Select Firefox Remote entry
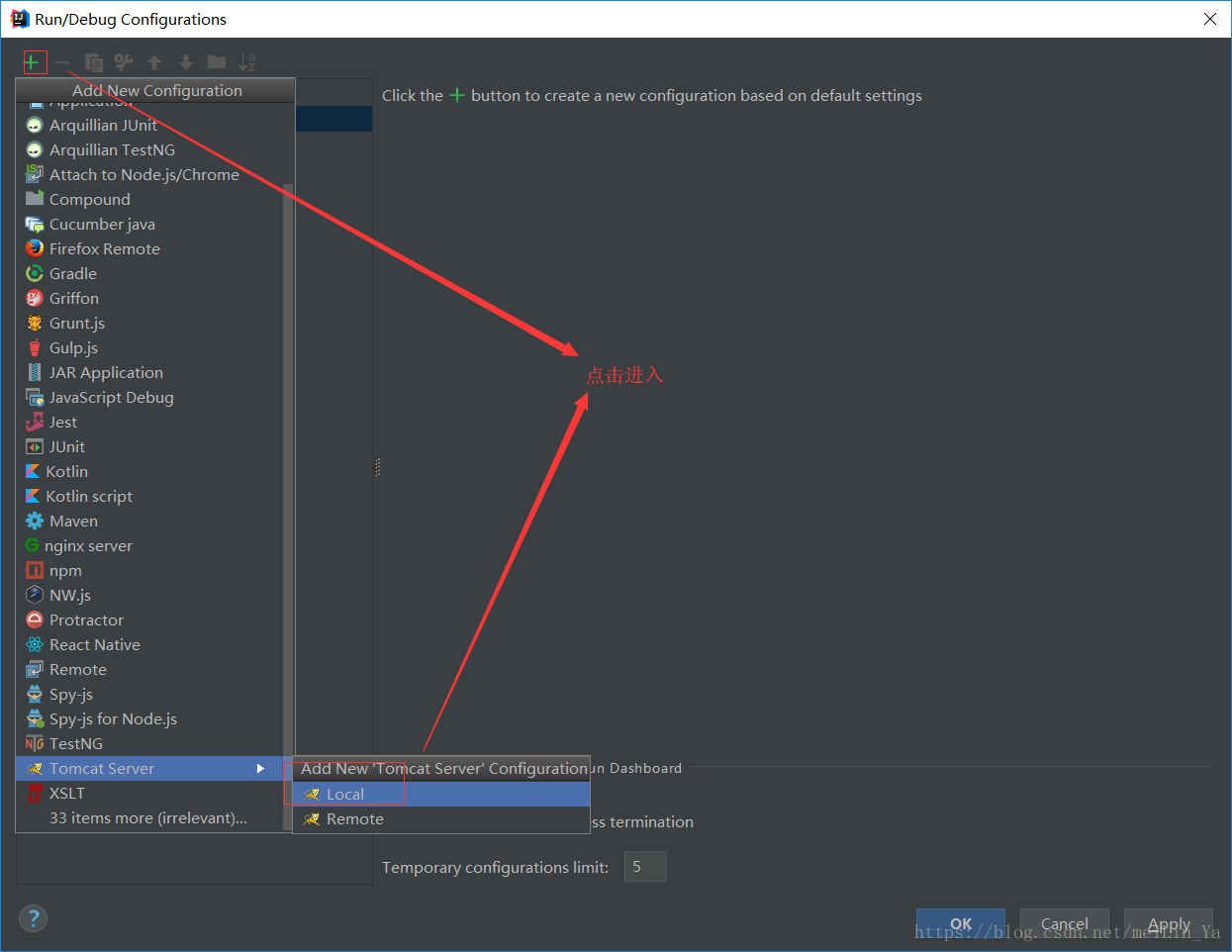Viewport: 1232px width, 952px height. pyautogui.click(x=149, y=248)
